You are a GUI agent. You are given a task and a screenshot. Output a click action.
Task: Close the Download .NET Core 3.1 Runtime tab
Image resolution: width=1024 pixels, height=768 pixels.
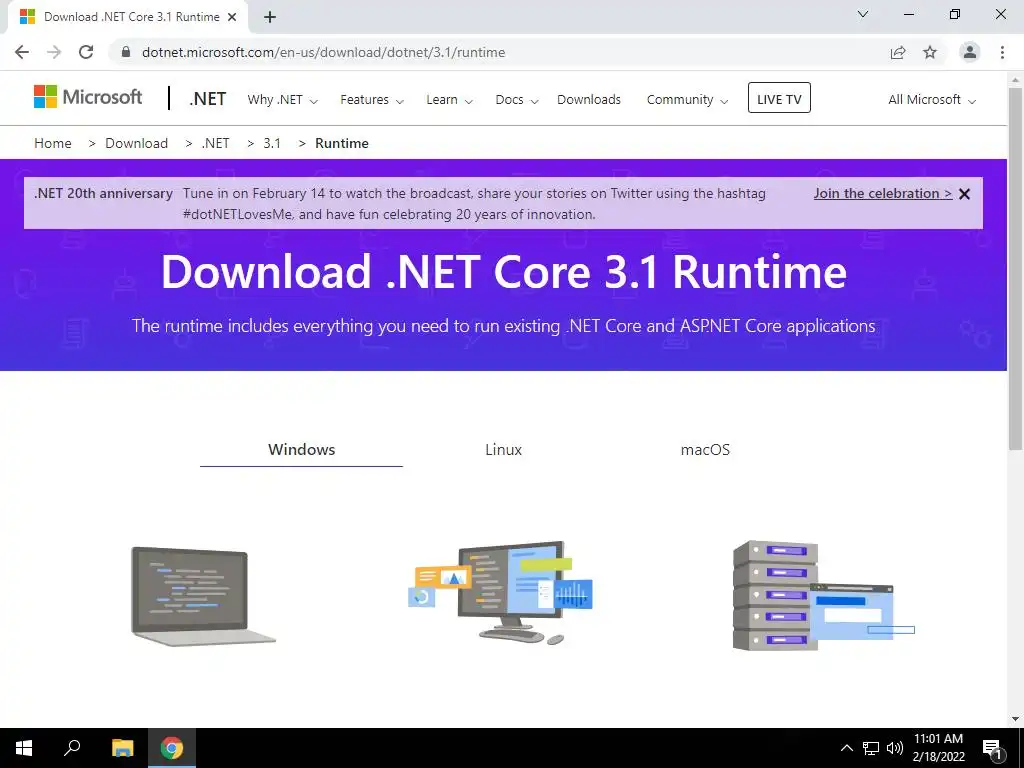(232, 17)
